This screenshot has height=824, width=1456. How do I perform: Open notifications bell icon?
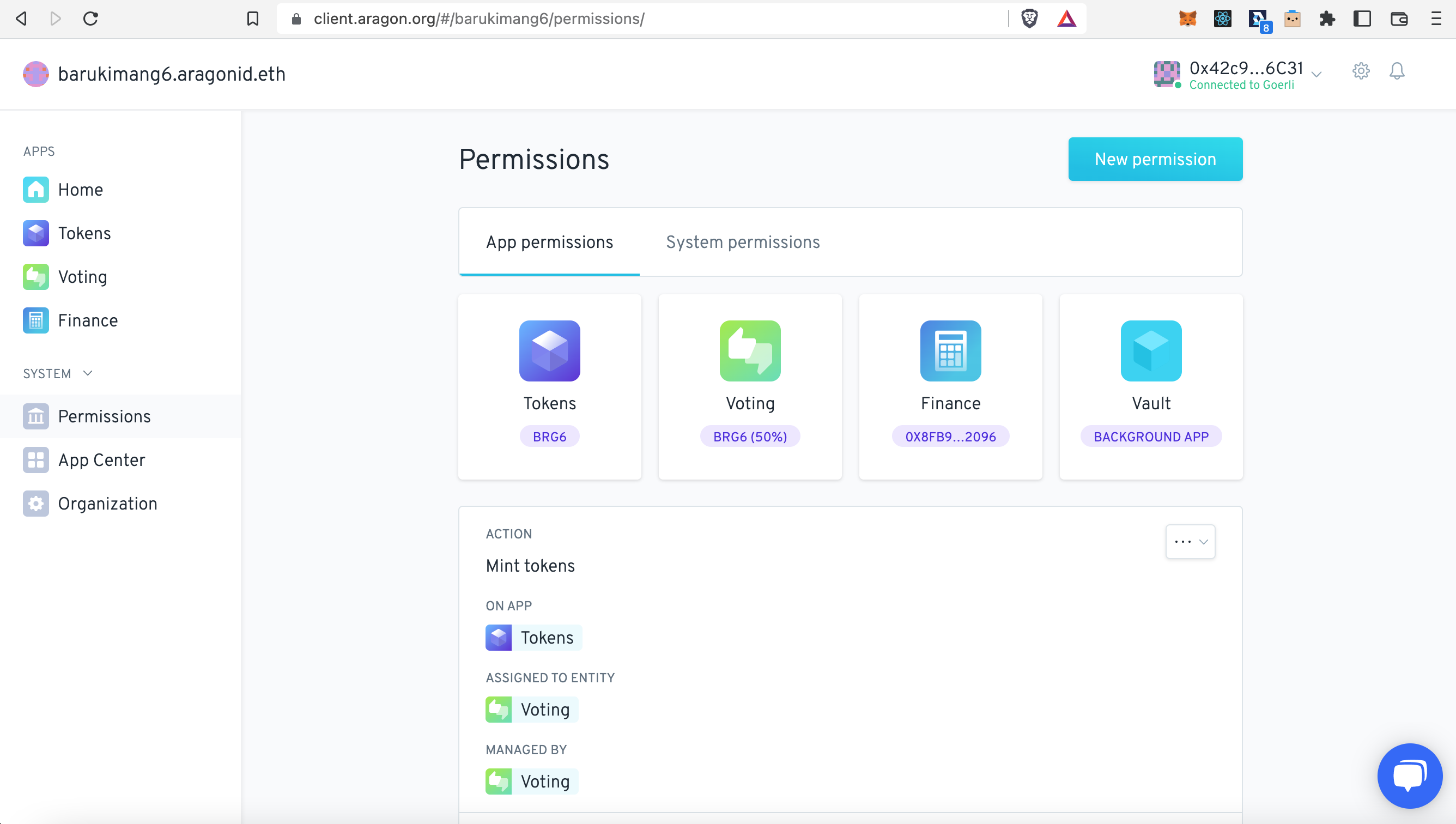pos(1397,71)
